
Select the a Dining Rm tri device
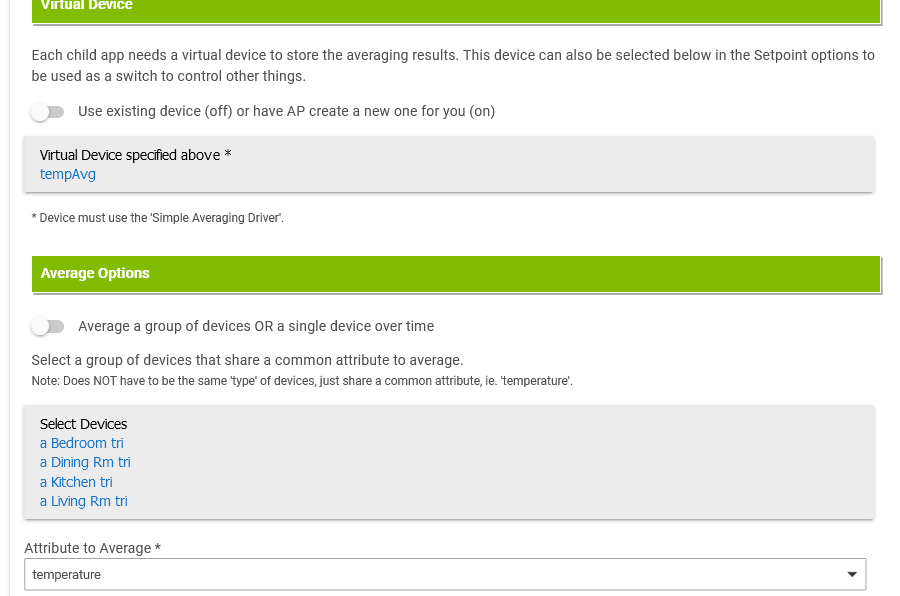click(x=85, y=462)
